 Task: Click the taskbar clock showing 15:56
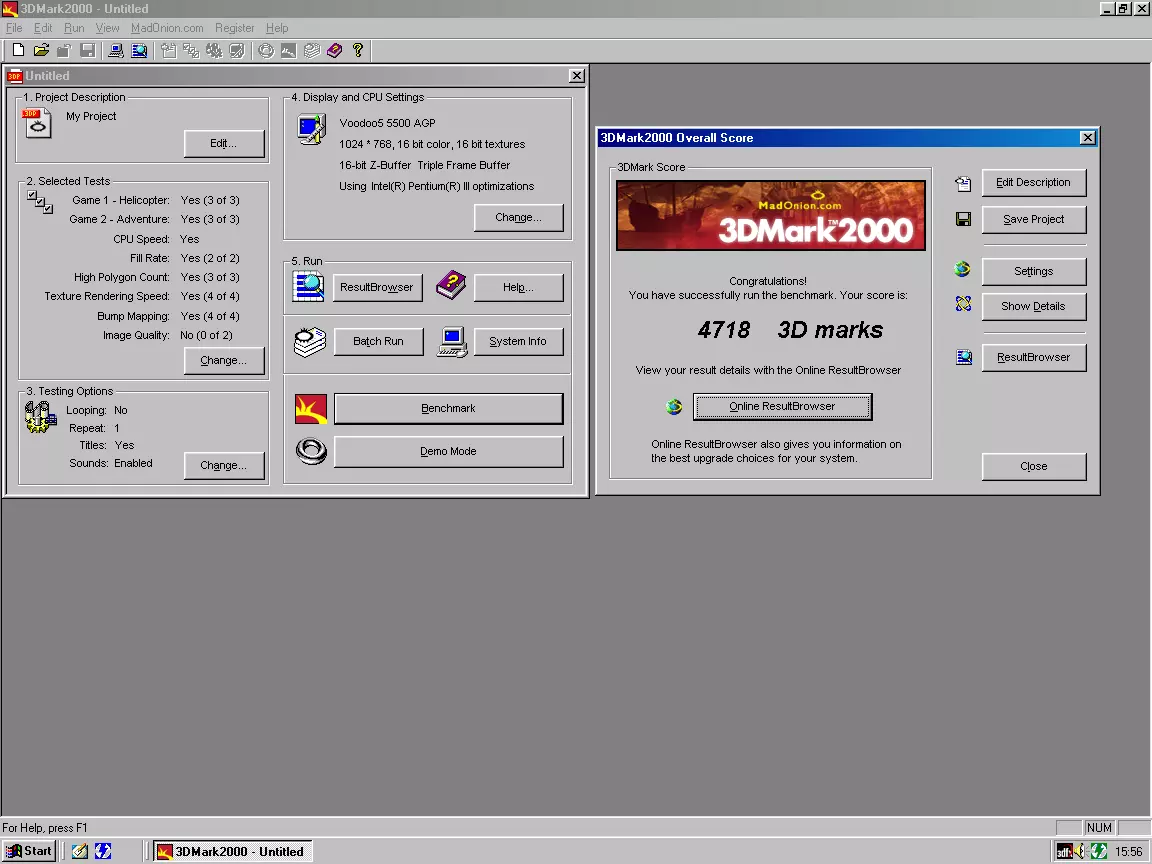point(1128,852)
